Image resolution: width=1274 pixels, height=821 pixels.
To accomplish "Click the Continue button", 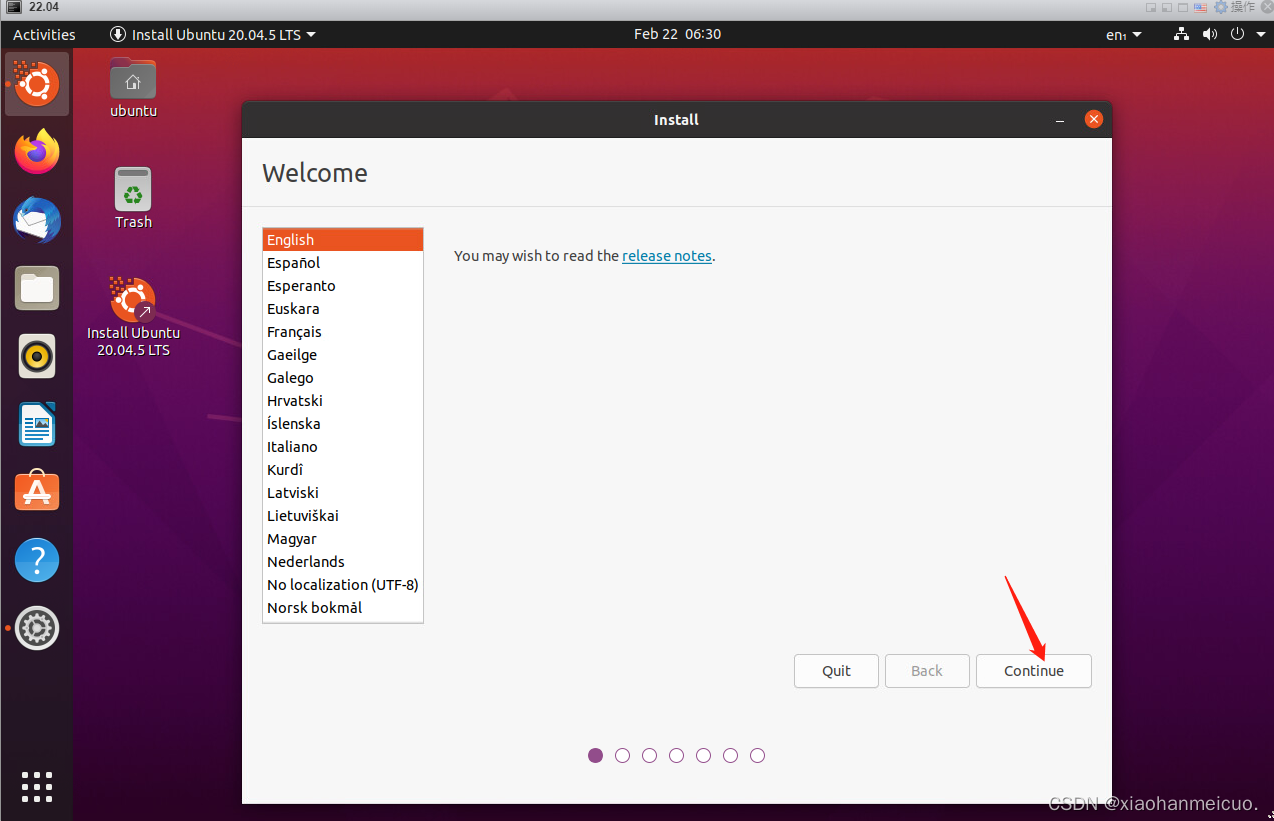I will tap(1034, 671).
